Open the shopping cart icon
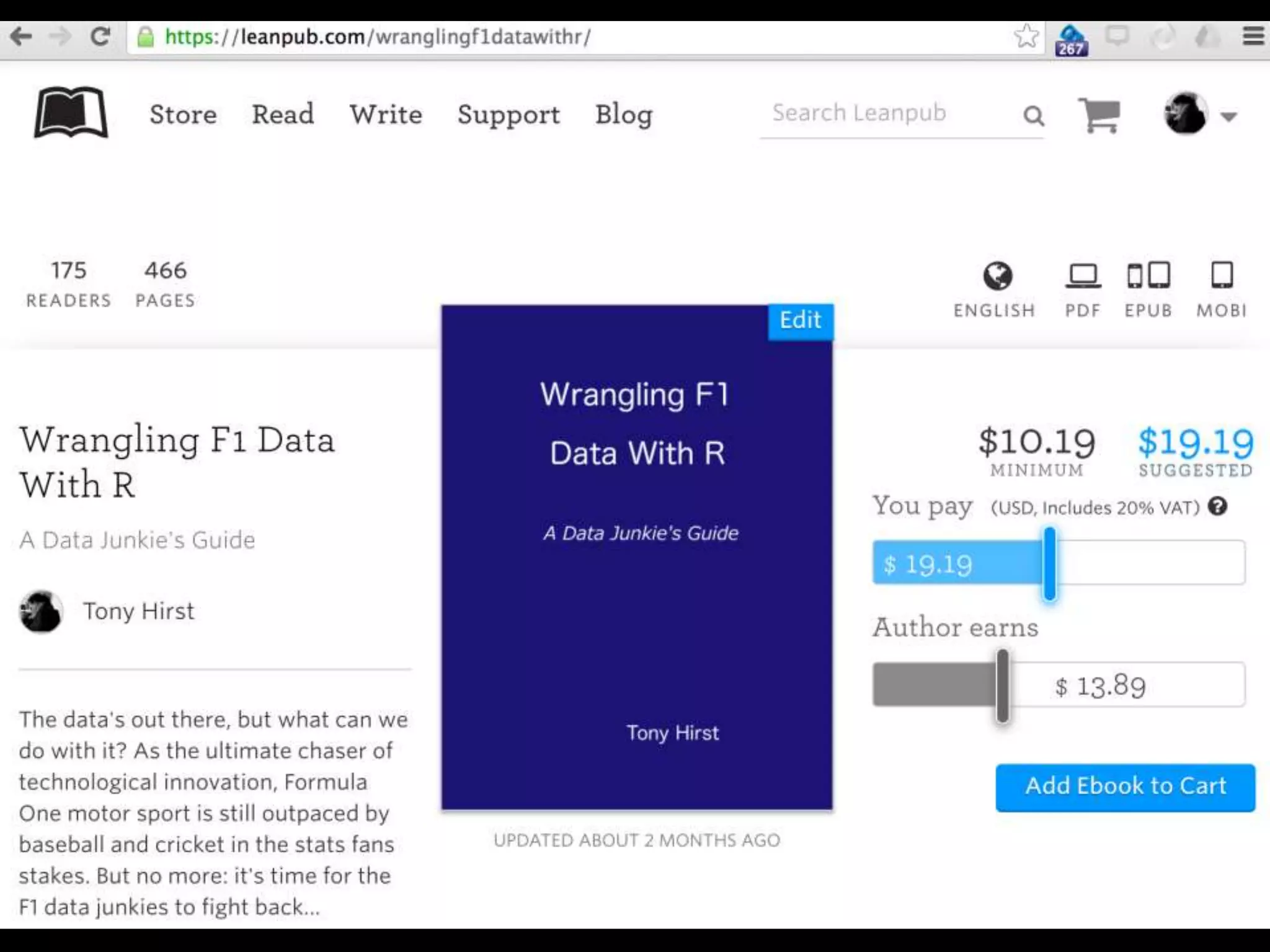This screenshot has width=1270, height=952. [1099, 115]
